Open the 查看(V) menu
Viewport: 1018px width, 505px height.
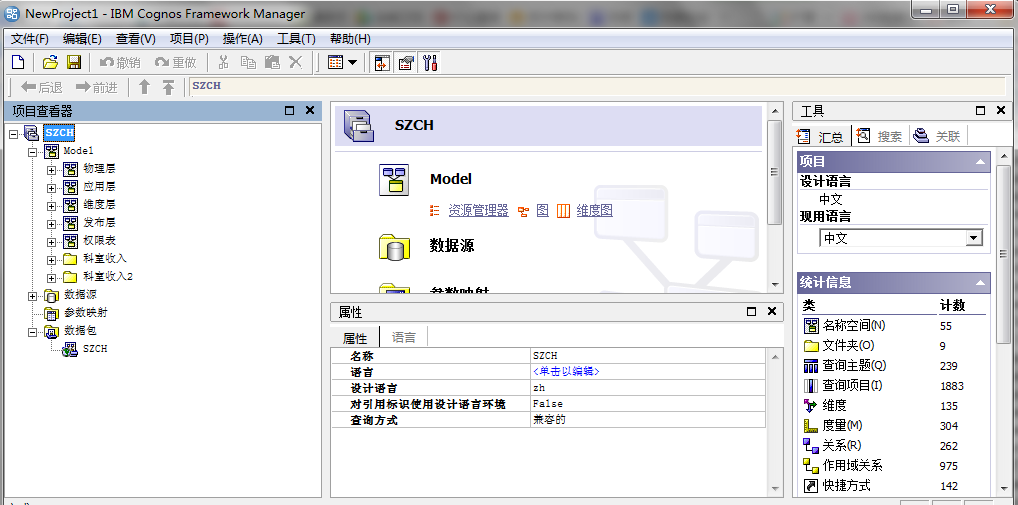click(136, 39)
